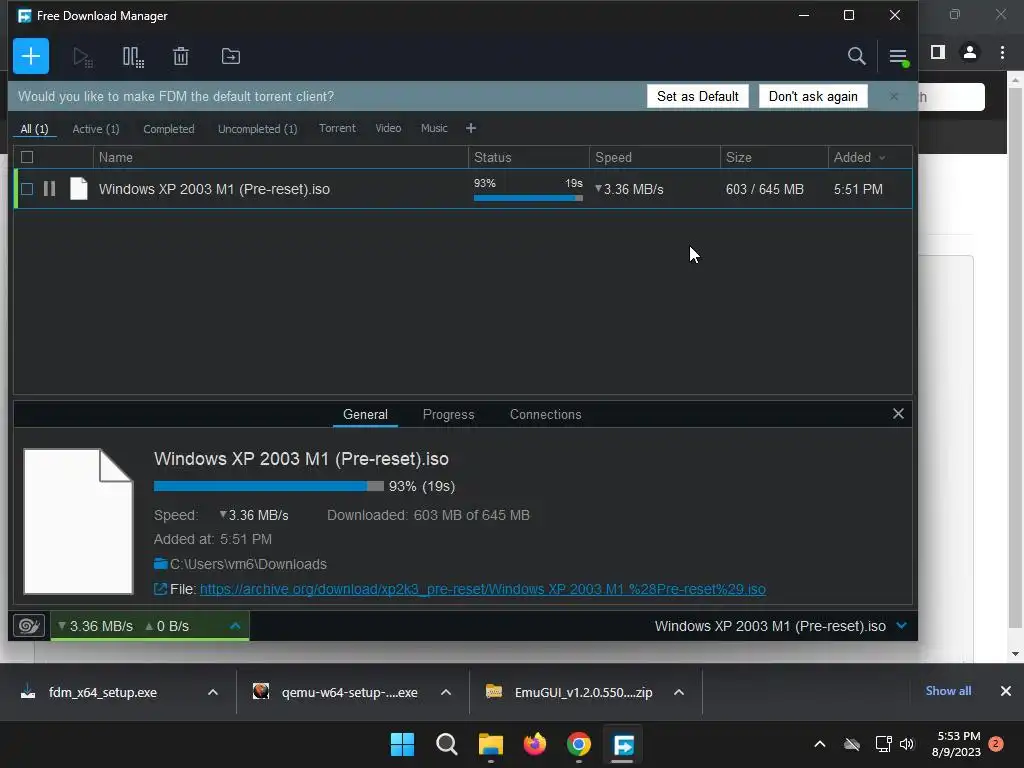Open clock and date in taskbar
The height and width of the screenshot is (768, 1024).
click(956, 744)
